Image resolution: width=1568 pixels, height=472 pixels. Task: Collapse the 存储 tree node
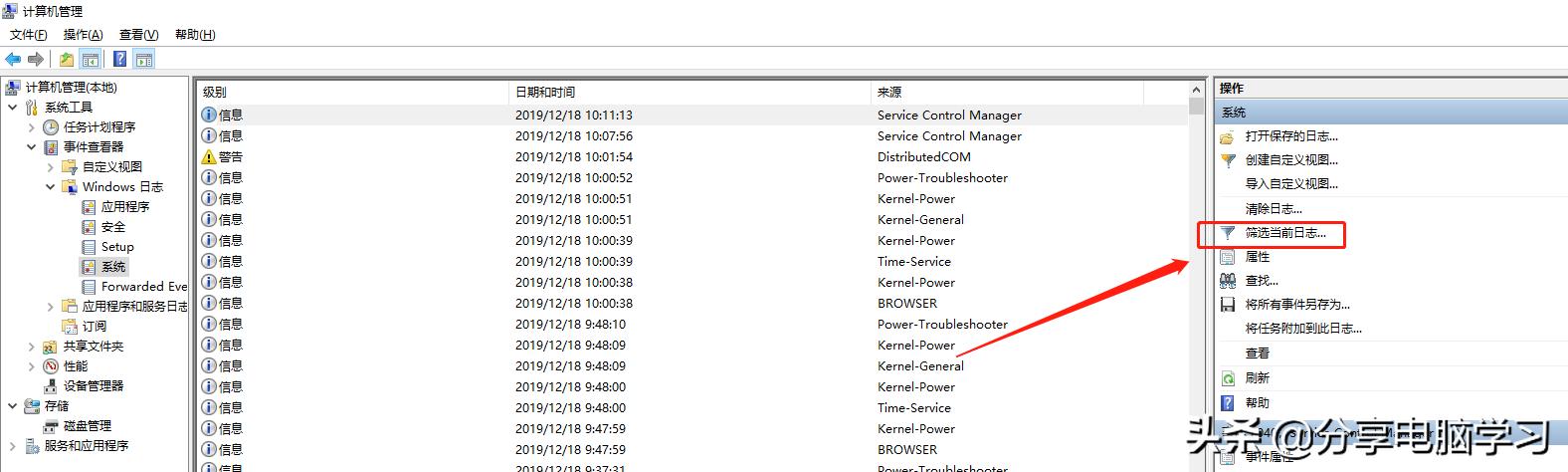pyautogui.click(x=12, y=406)
